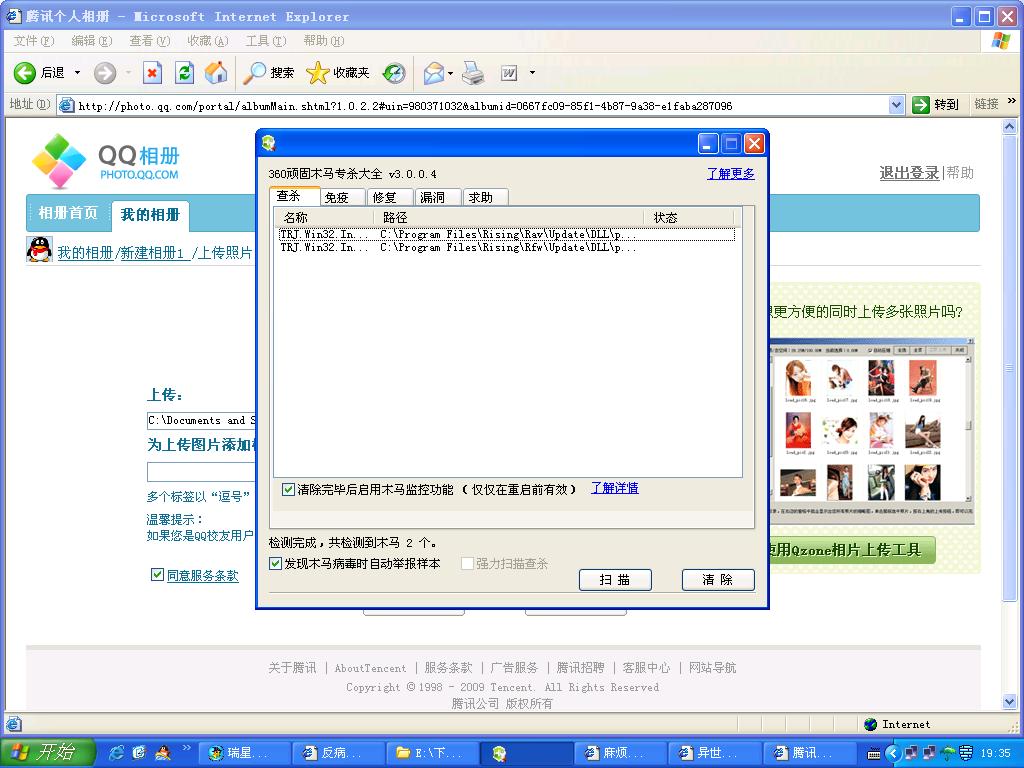The width and height of the screenshot is (1024, 768).
Task: Toggle 发现木马病毒时自动举报样本 checkbox
Action: tap(276, 563)
